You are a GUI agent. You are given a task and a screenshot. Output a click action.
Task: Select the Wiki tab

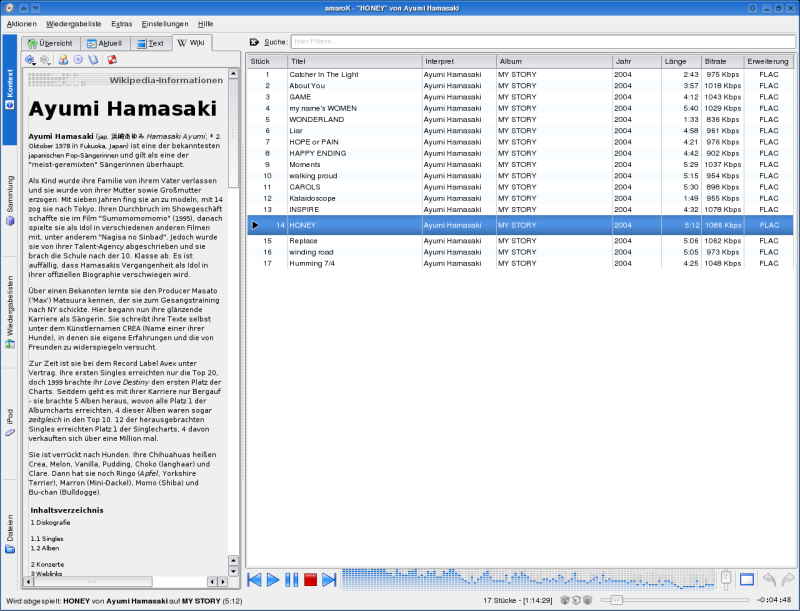[x=192, y=43]
